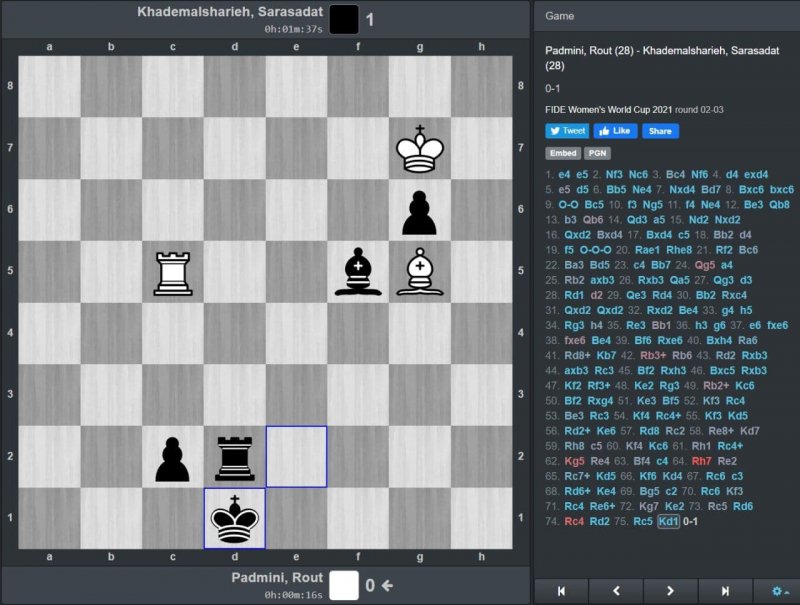Click the Tweet button
The height and width of the screenshot is (605, 800).
coord(567,131)
